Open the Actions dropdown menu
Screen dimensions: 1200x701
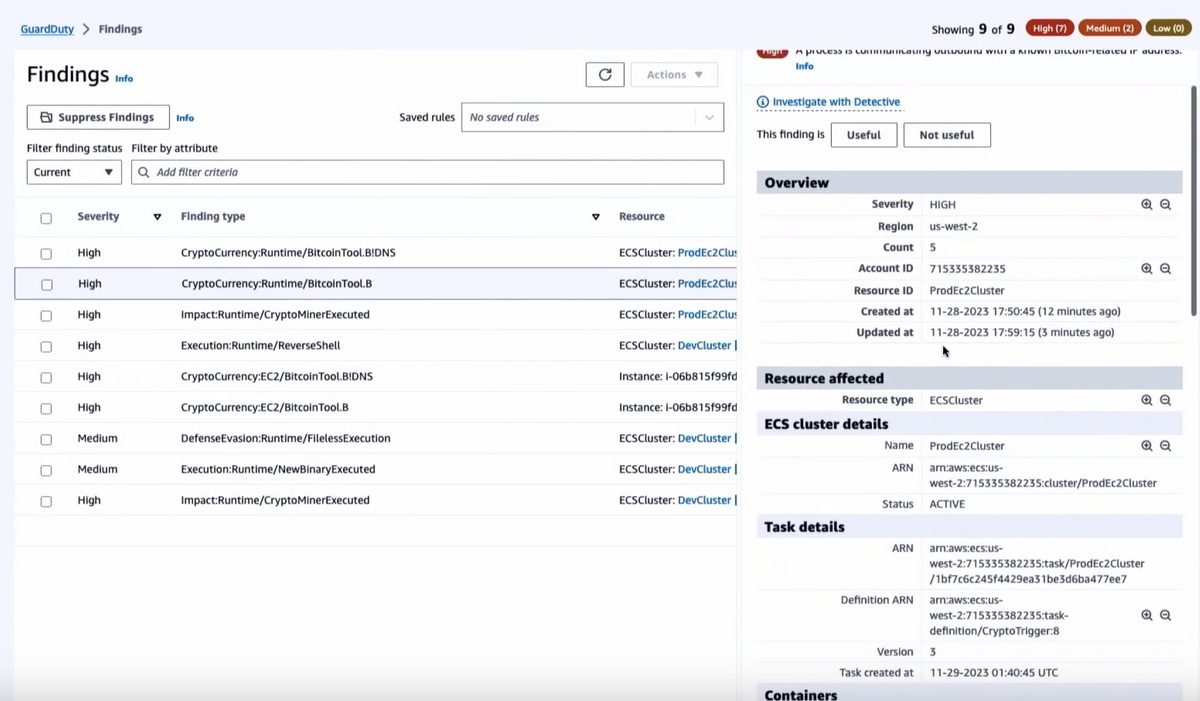click(674, 75)
